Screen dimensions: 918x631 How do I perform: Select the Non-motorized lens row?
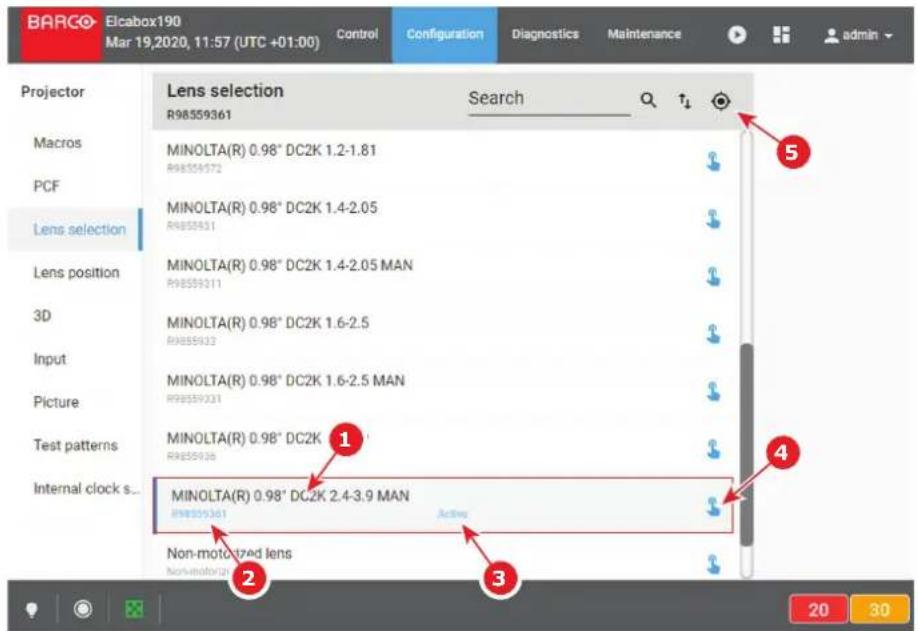pos(443,558)
